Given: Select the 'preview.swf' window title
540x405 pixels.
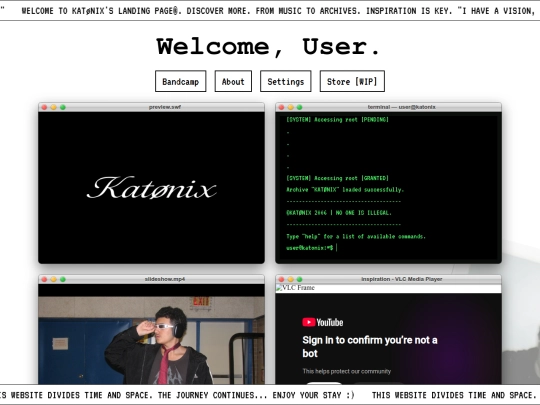Looking at the screenshot, I should click(165, 107).
